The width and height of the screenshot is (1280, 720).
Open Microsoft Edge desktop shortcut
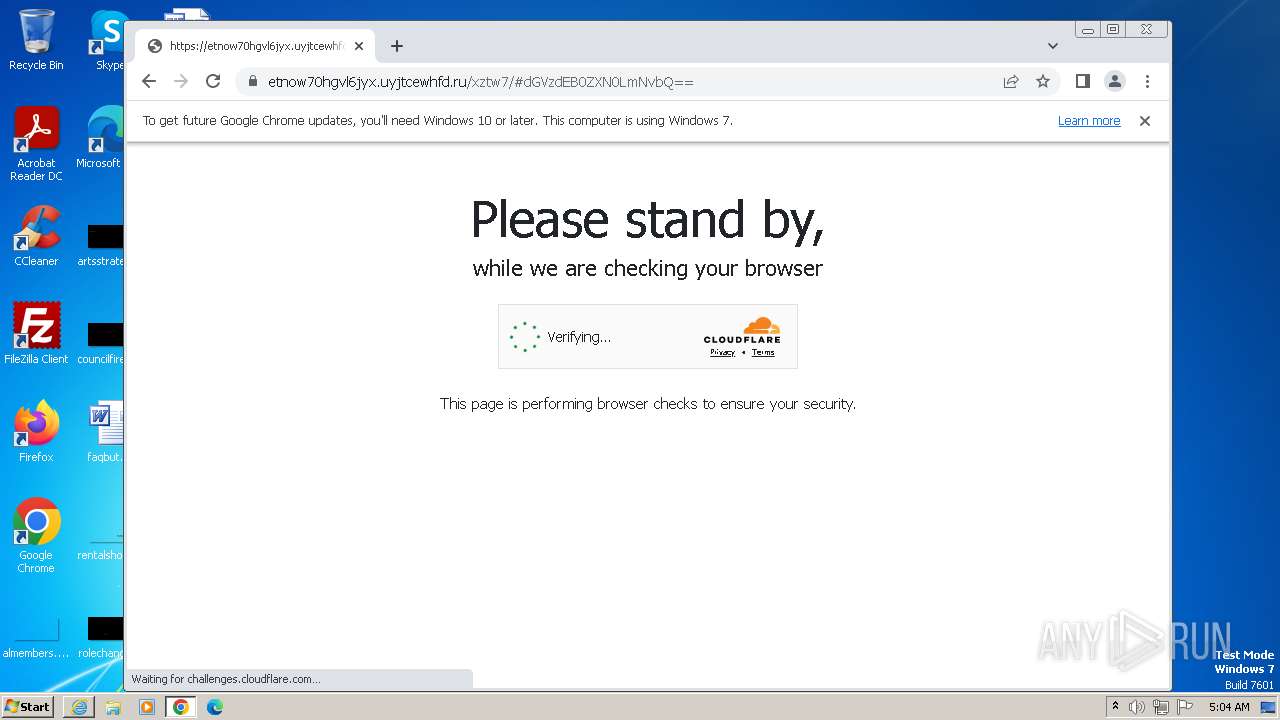pyautogui.click(x=101, y=138)
